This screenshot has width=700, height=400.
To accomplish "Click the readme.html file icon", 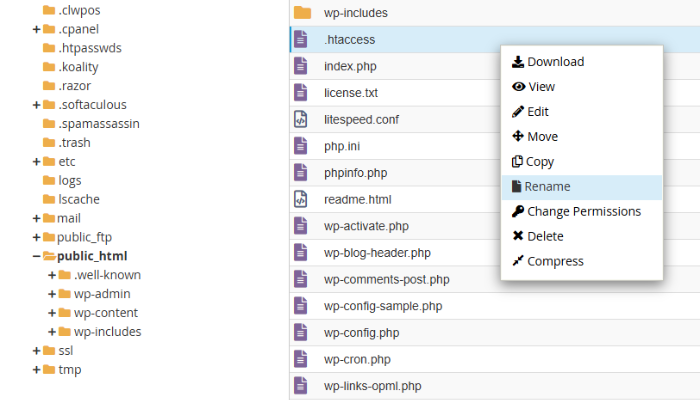I will [x=300, y=199].
